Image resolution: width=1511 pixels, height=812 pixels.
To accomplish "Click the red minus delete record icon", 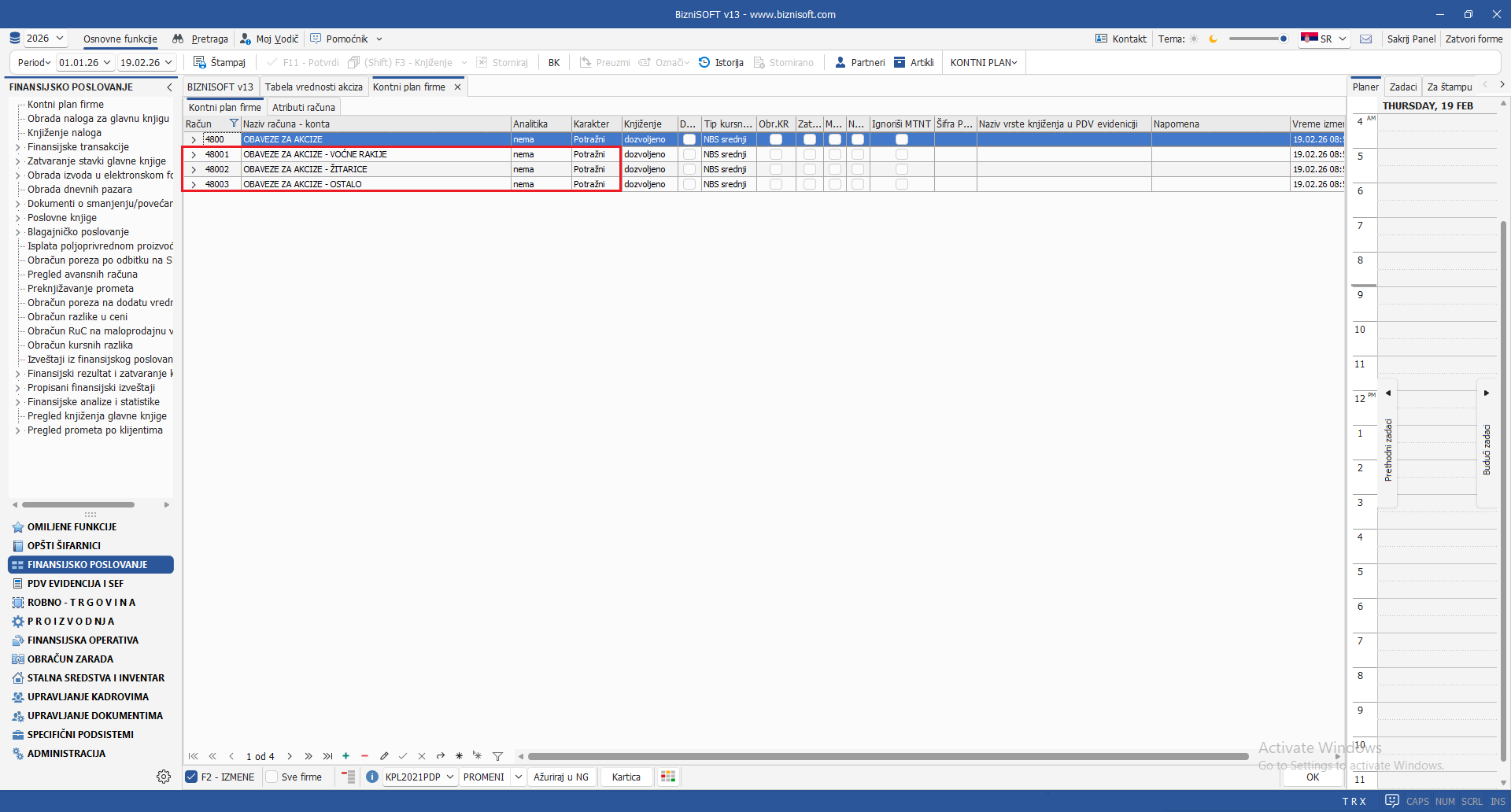I will tap(364, 756).
